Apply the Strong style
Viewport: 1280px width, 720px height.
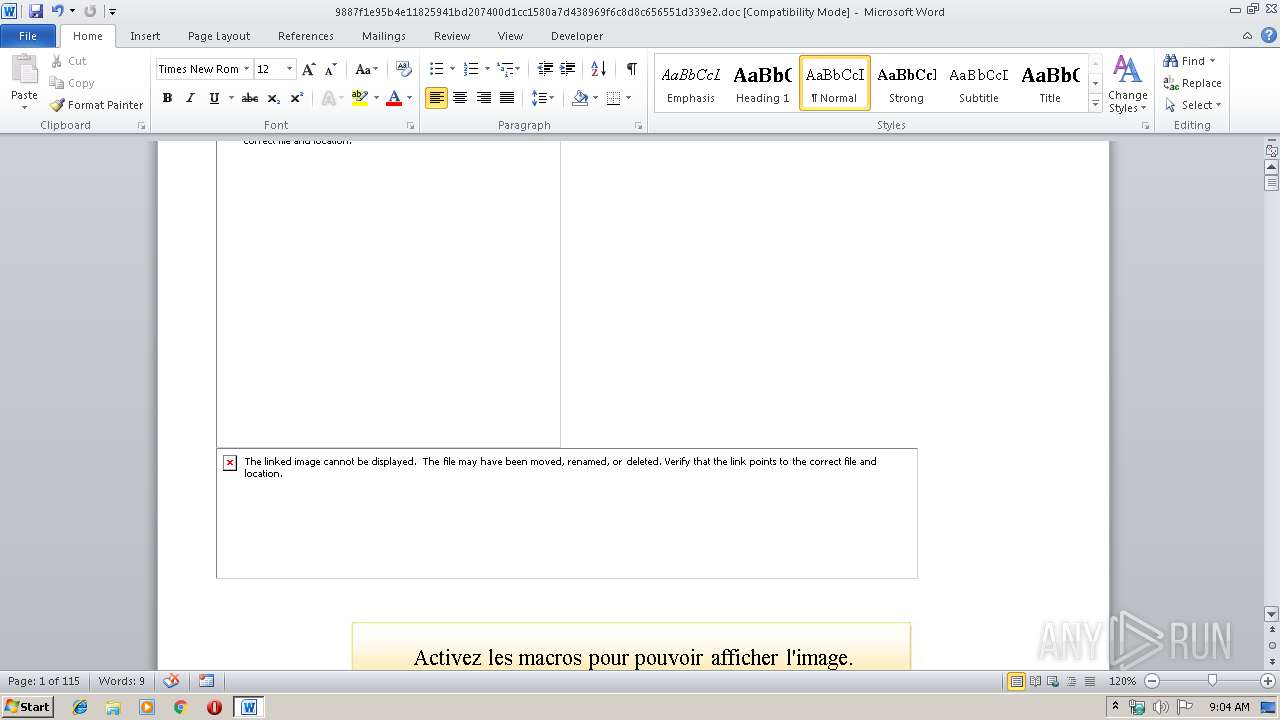point(907,83)
